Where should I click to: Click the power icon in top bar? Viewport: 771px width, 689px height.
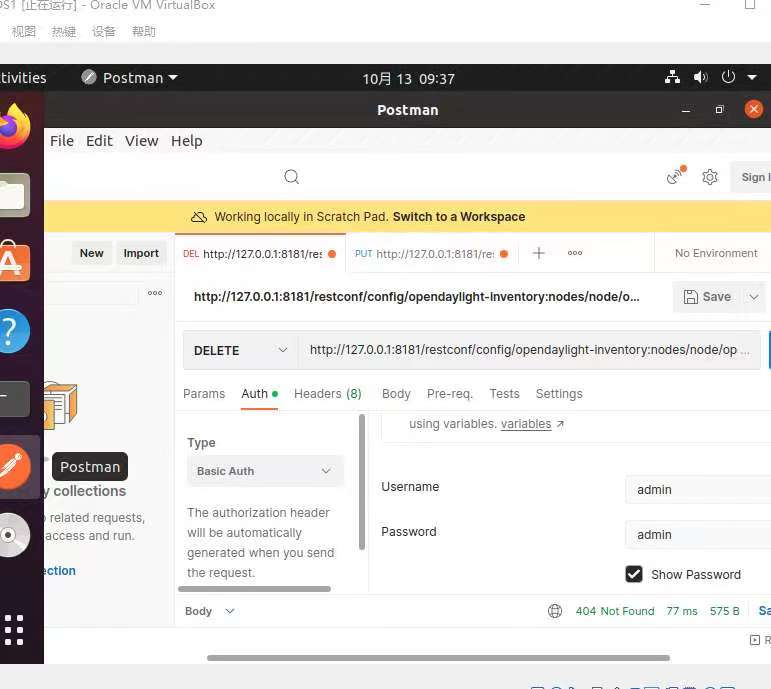728,77
